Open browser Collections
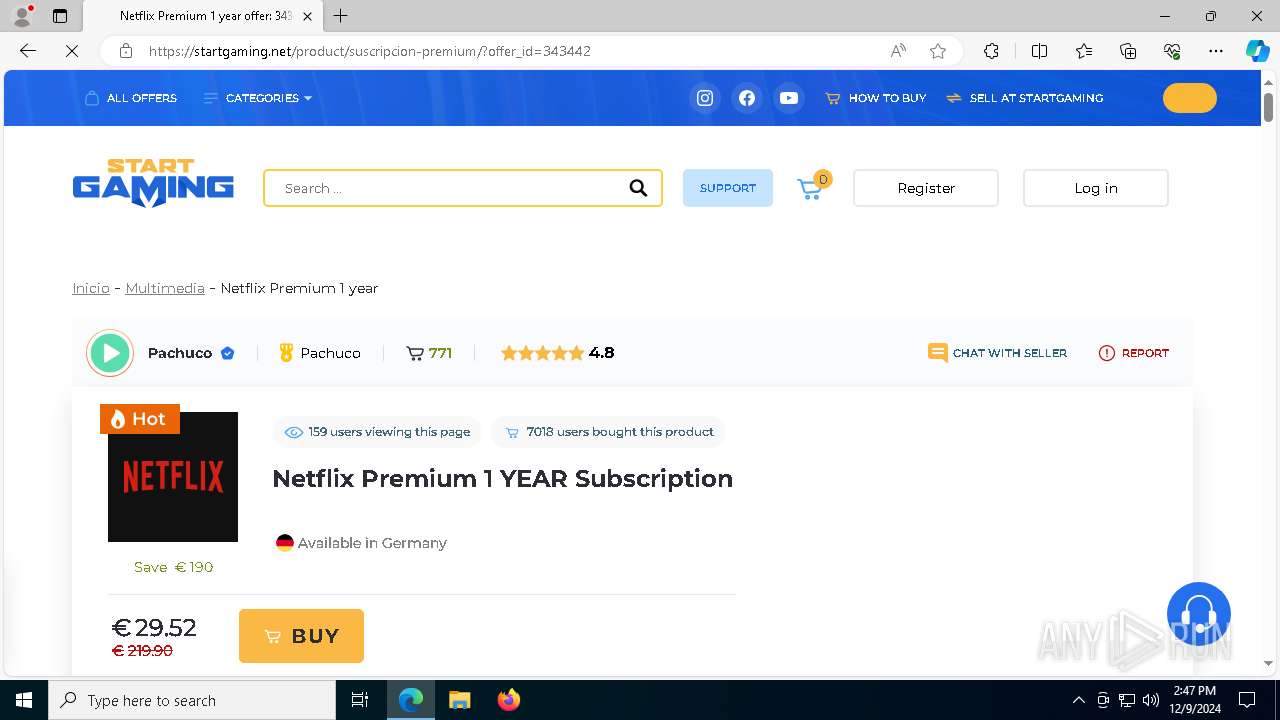Screen dimensions: 1280x720 (1128, 51)
